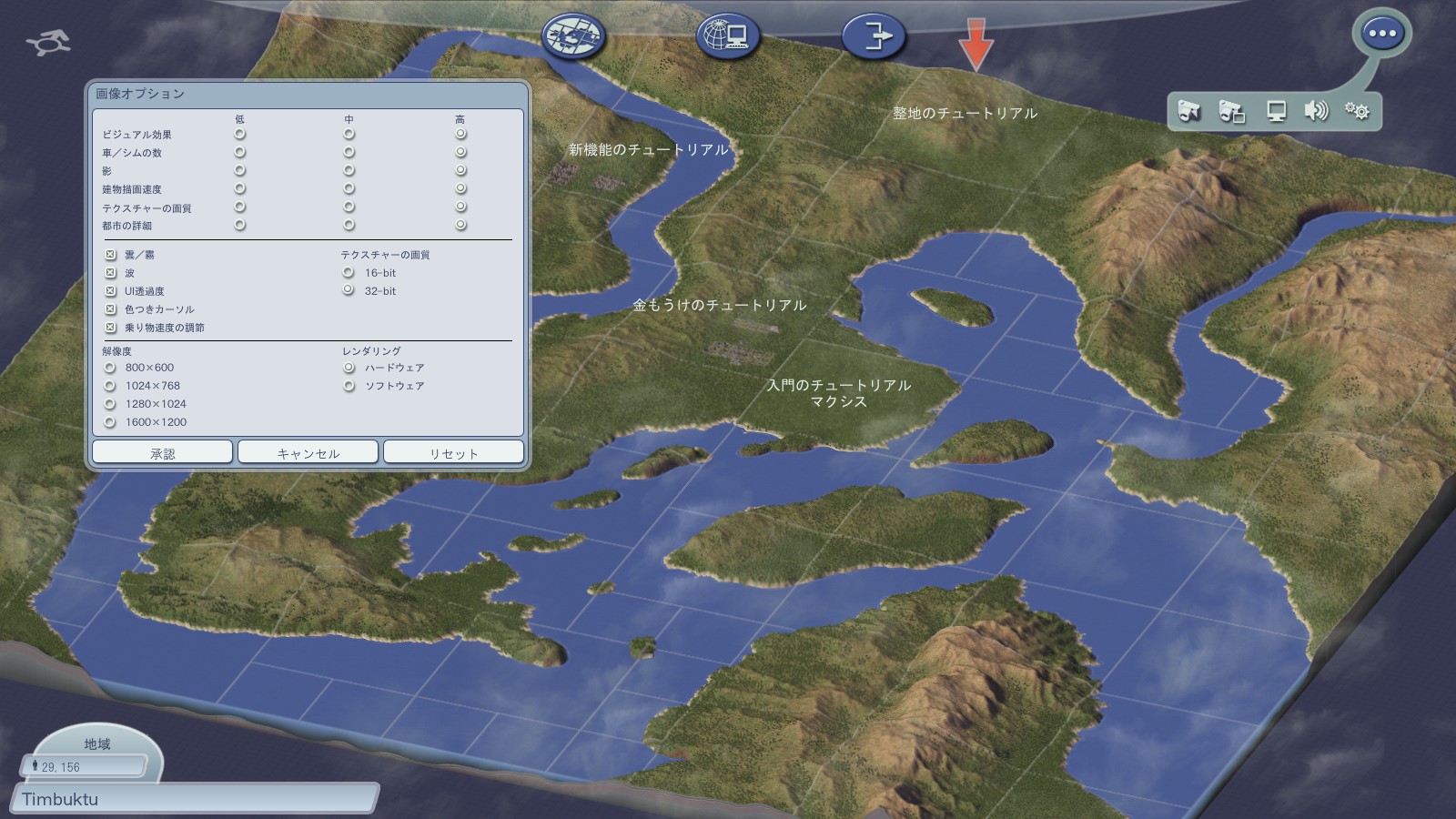Image resolution: width=1456 pixels, height=819 pixels.
Task: Take a screenshot with the camera icon
Action: click(x=1189, y=111)
